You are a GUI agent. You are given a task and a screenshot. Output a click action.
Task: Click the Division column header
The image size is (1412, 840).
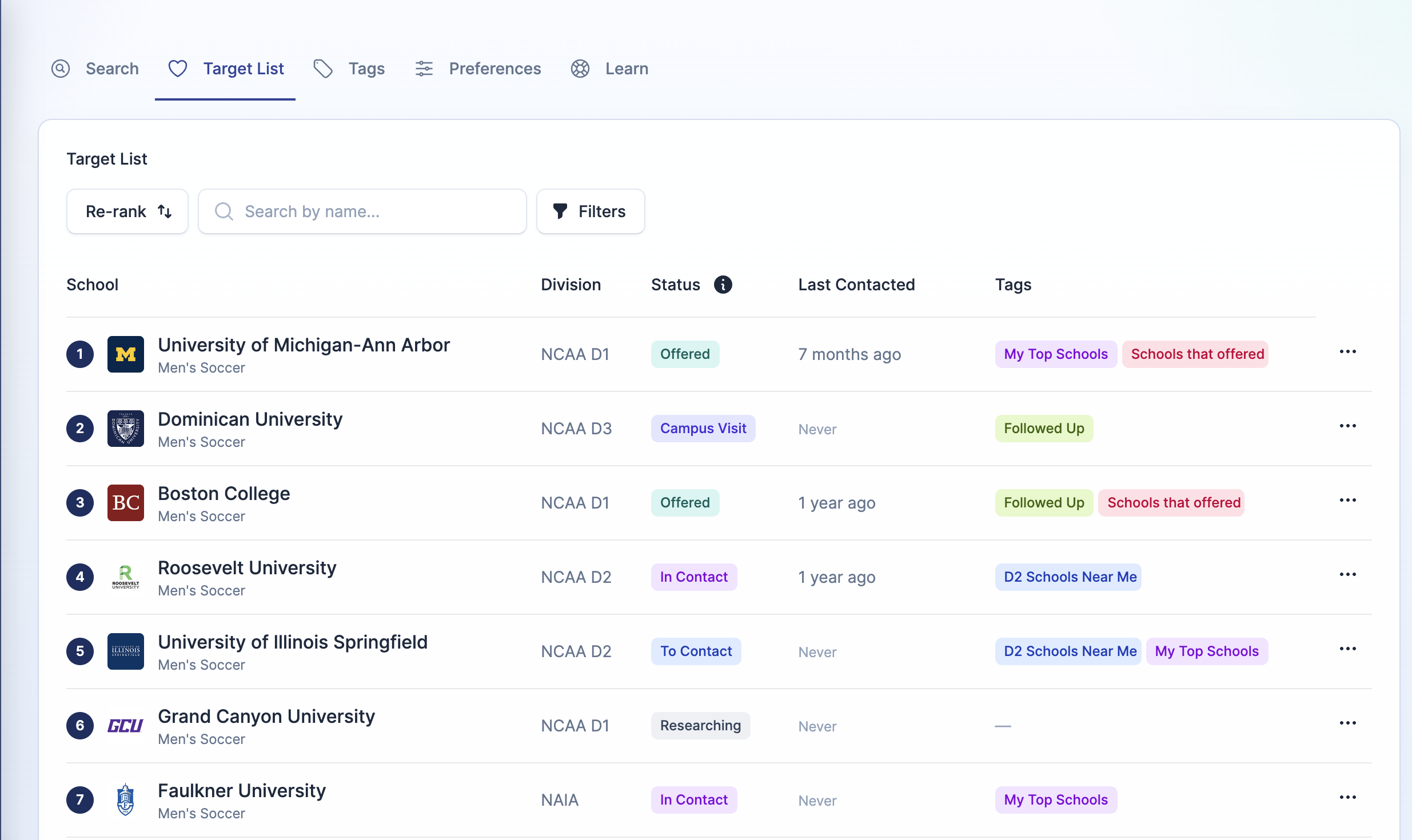[571, 285]
